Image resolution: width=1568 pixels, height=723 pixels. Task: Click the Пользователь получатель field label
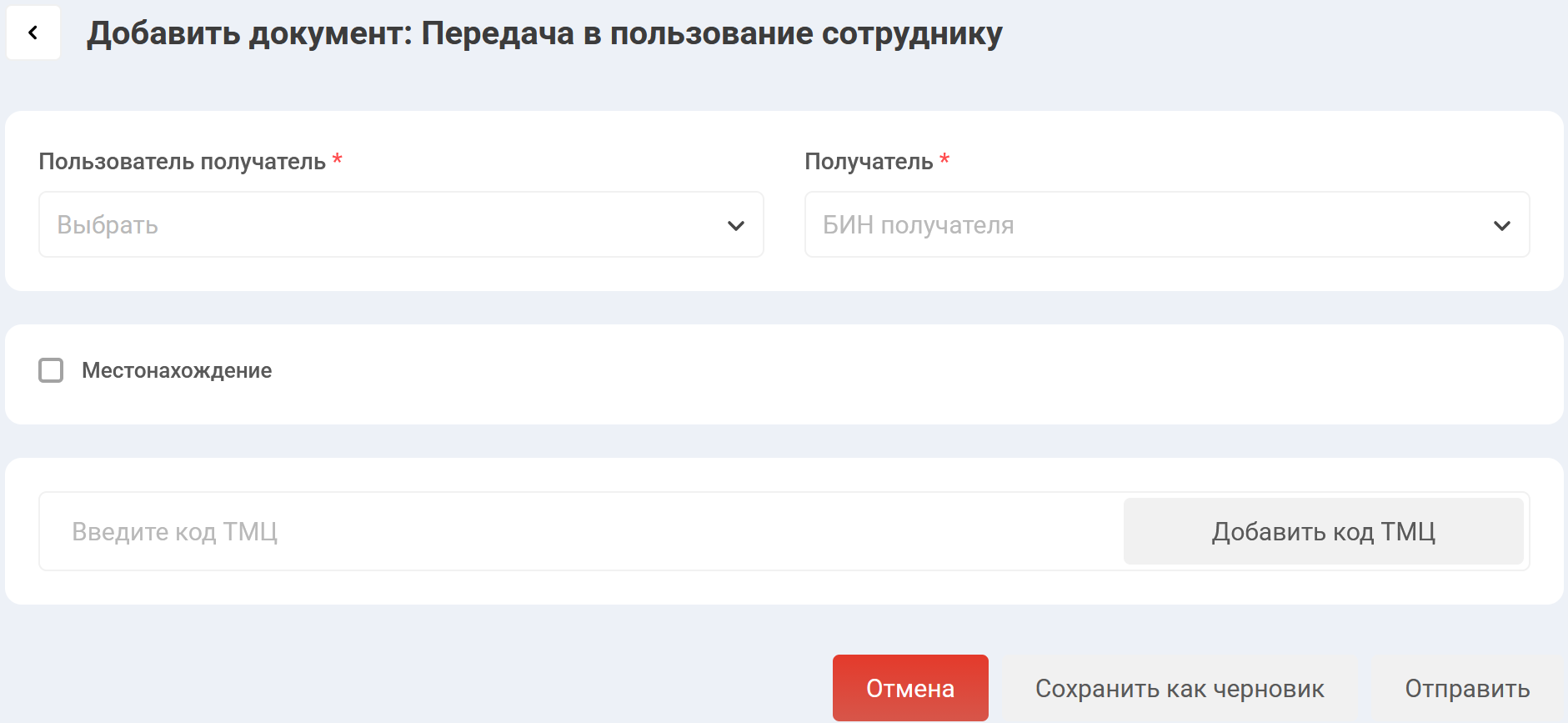tap(182, 161)
